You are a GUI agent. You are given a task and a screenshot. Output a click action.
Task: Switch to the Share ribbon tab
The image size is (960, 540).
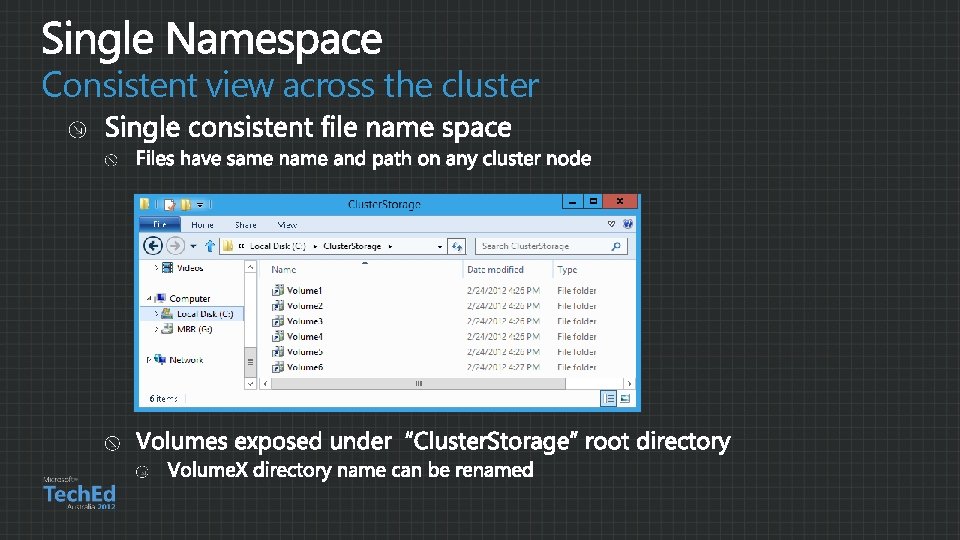pos(246,225)
